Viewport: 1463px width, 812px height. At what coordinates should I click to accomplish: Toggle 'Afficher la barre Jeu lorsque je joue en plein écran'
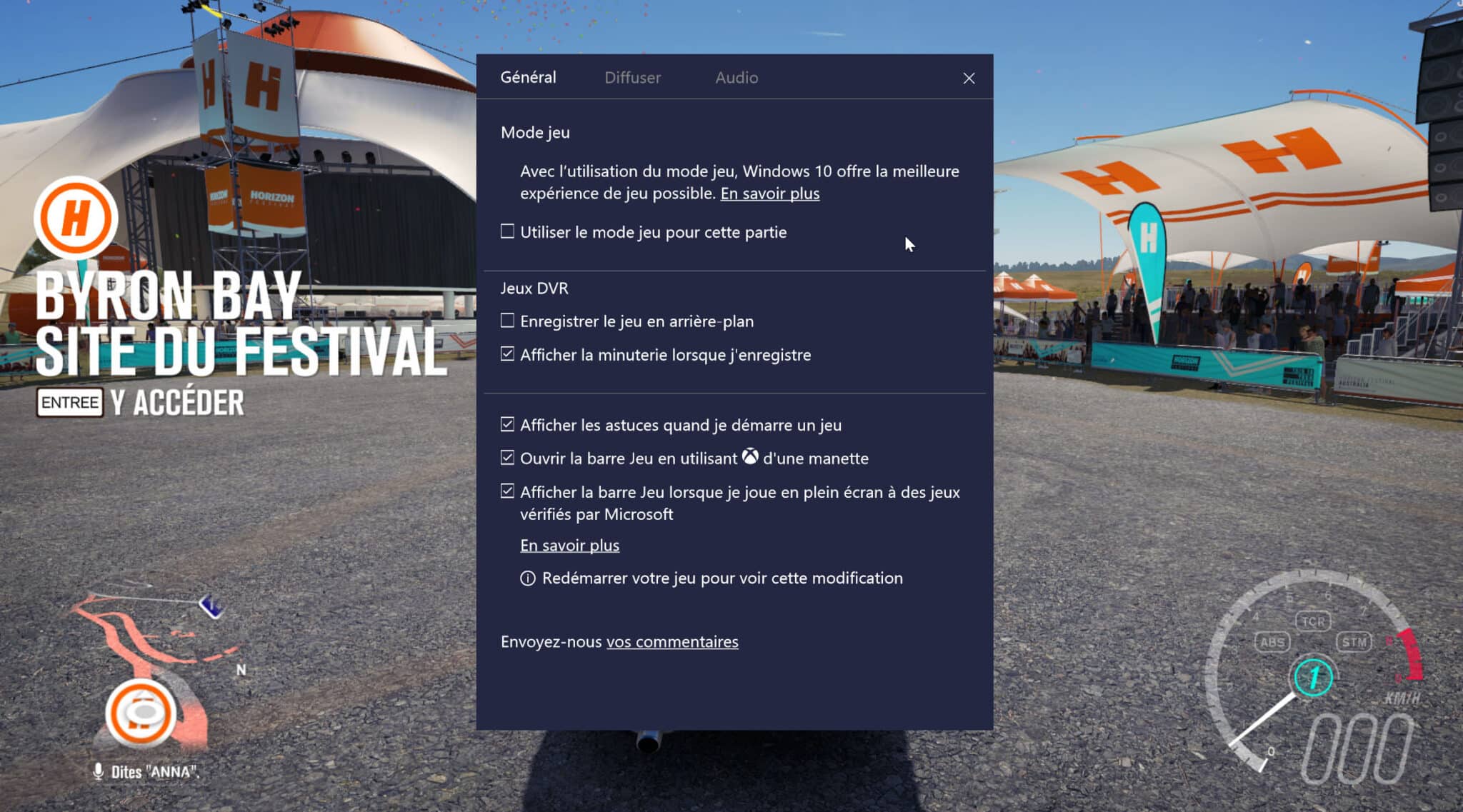pyautogui.click(x=507, y=491)
